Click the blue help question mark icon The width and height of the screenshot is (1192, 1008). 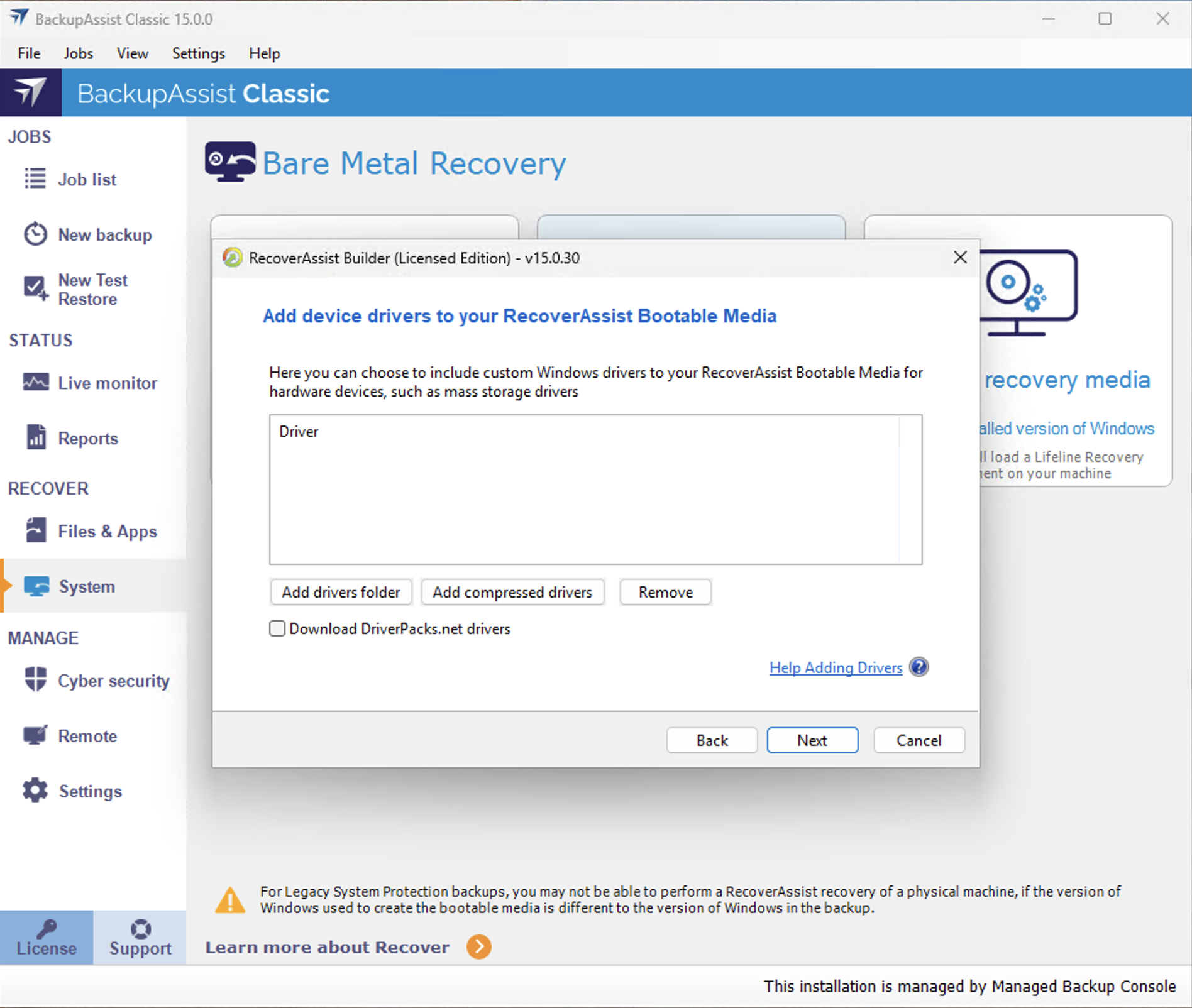tap(919, 667)
